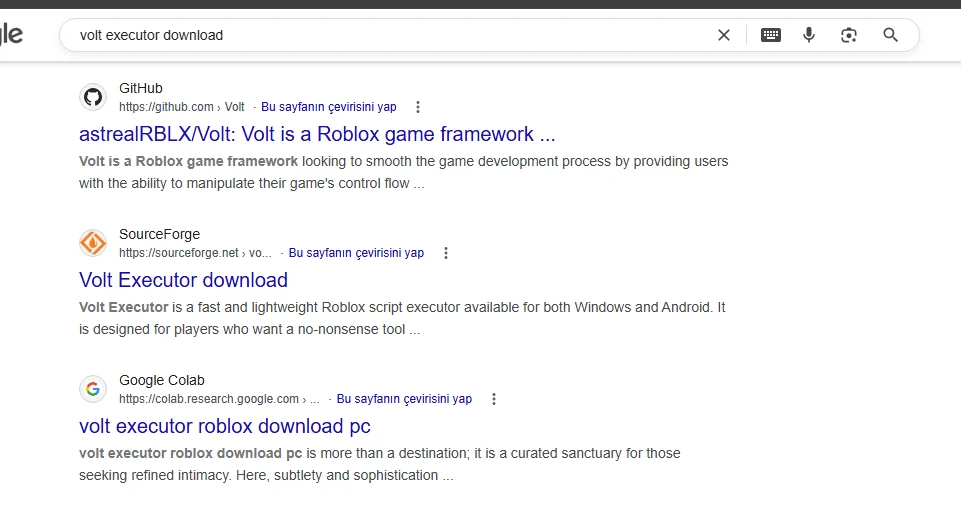Open the three-dot menu for the Google Colab result
The image size is (961, 508).
(494, 399)
